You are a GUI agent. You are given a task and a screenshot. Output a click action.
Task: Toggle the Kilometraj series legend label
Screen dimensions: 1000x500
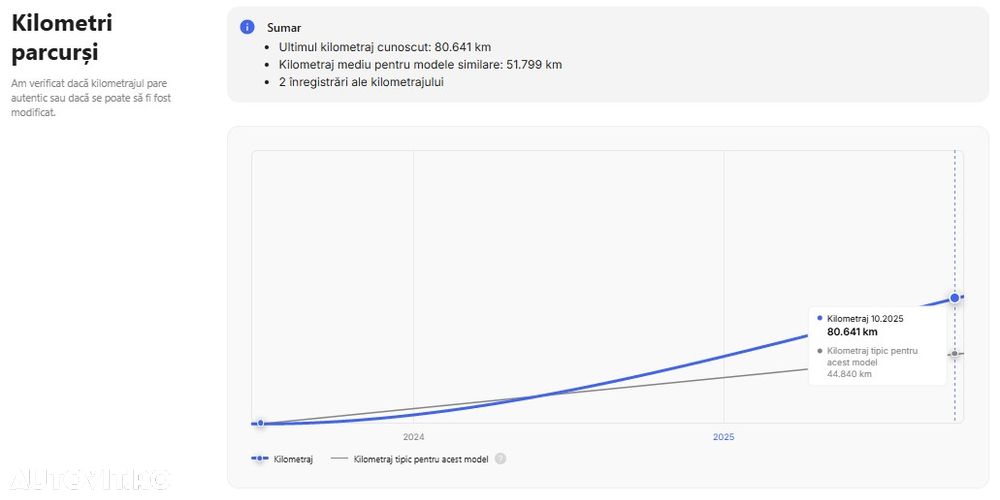[293, 459]
